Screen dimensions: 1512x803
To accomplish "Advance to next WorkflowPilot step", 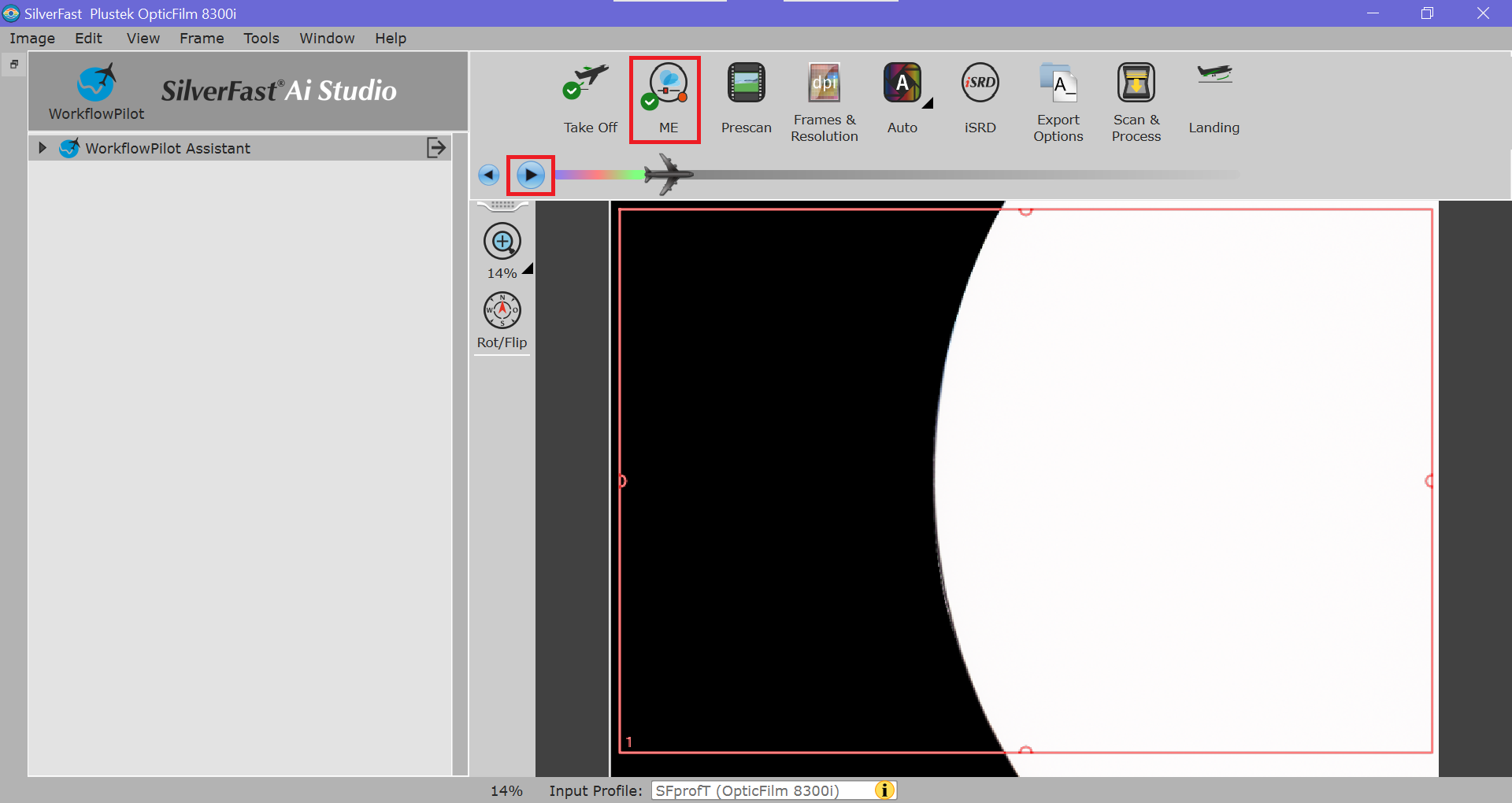I will pos(531,175).
